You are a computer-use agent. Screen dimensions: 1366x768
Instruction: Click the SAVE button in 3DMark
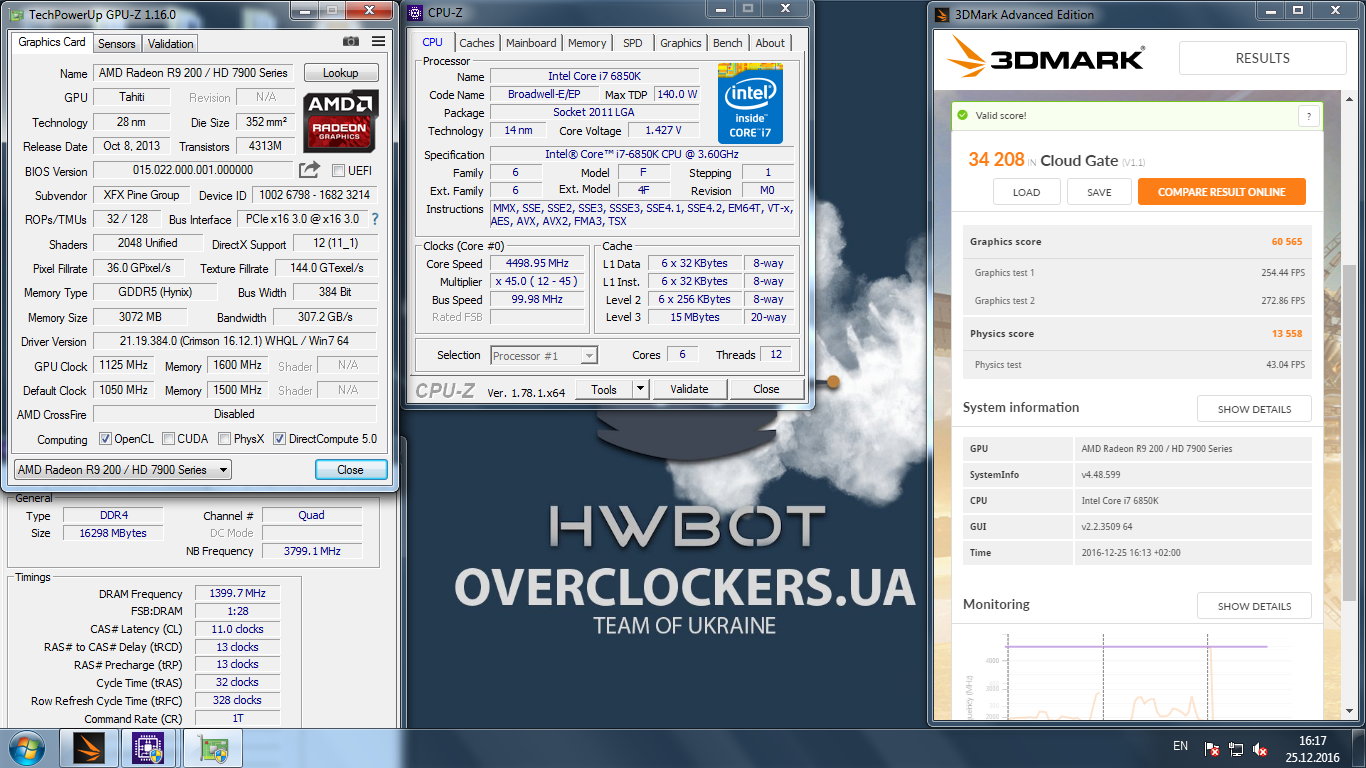click(x=1099, y=192)
